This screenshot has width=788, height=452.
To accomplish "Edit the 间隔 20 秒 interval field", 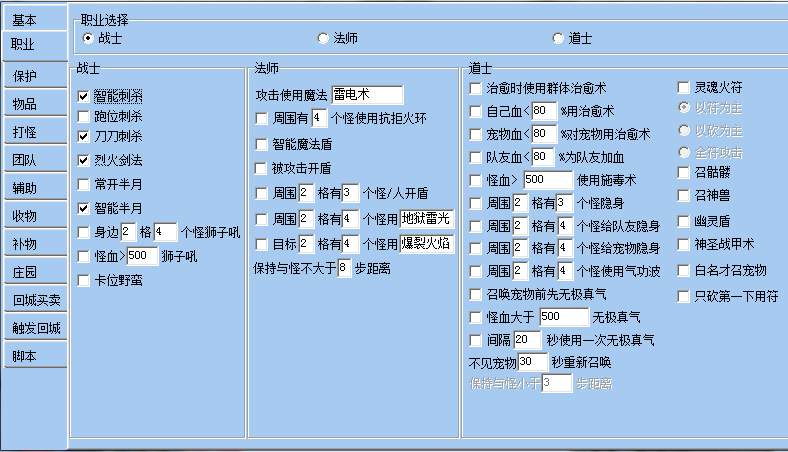I will click(x=527, y=340).
